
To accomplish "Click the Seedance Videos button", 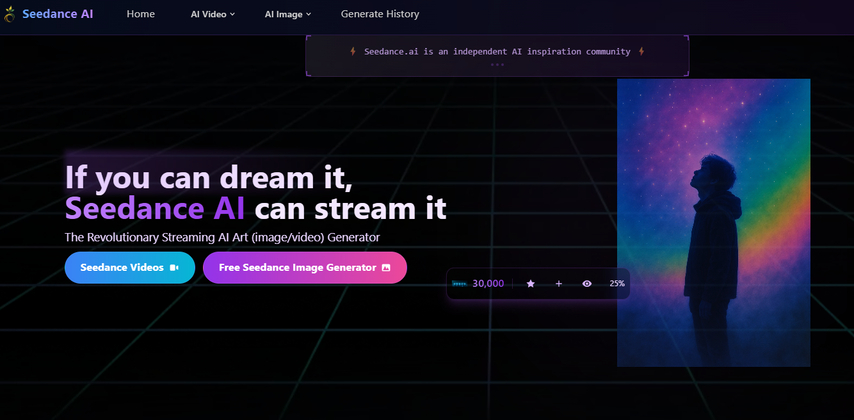I will [130, 267].
